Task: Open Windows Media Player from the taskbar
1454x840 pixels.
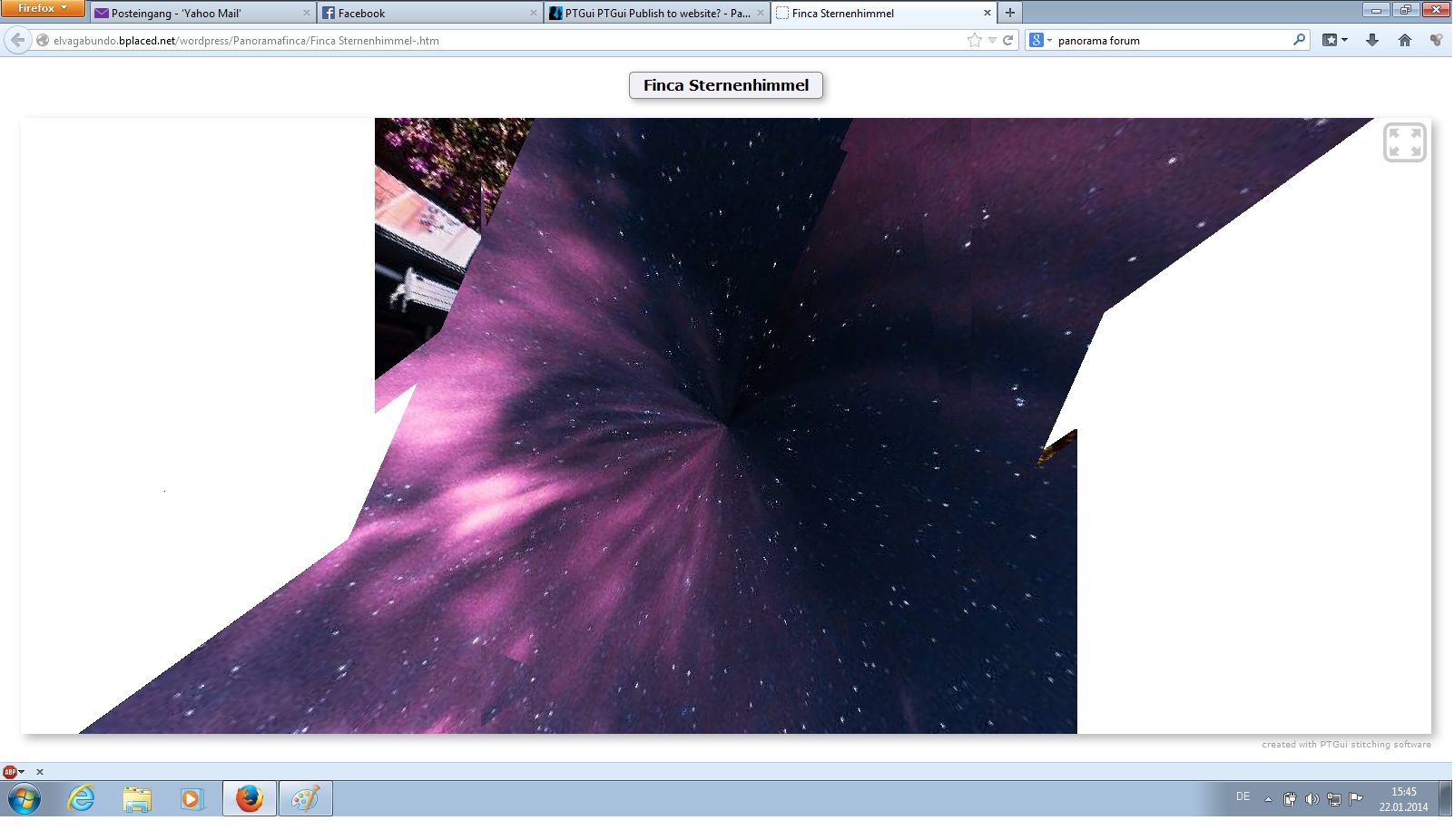Action: point(192,799)
